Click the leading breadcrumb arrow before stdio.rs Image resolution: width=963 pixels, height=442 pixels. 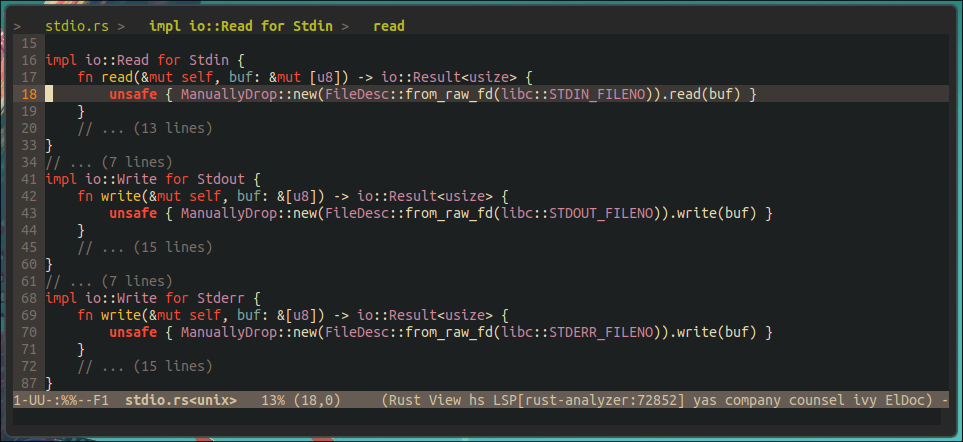(18, 26)
